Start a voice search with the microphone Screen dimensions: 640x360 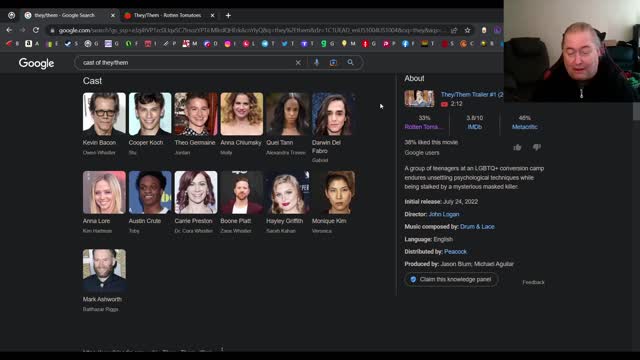316,62
